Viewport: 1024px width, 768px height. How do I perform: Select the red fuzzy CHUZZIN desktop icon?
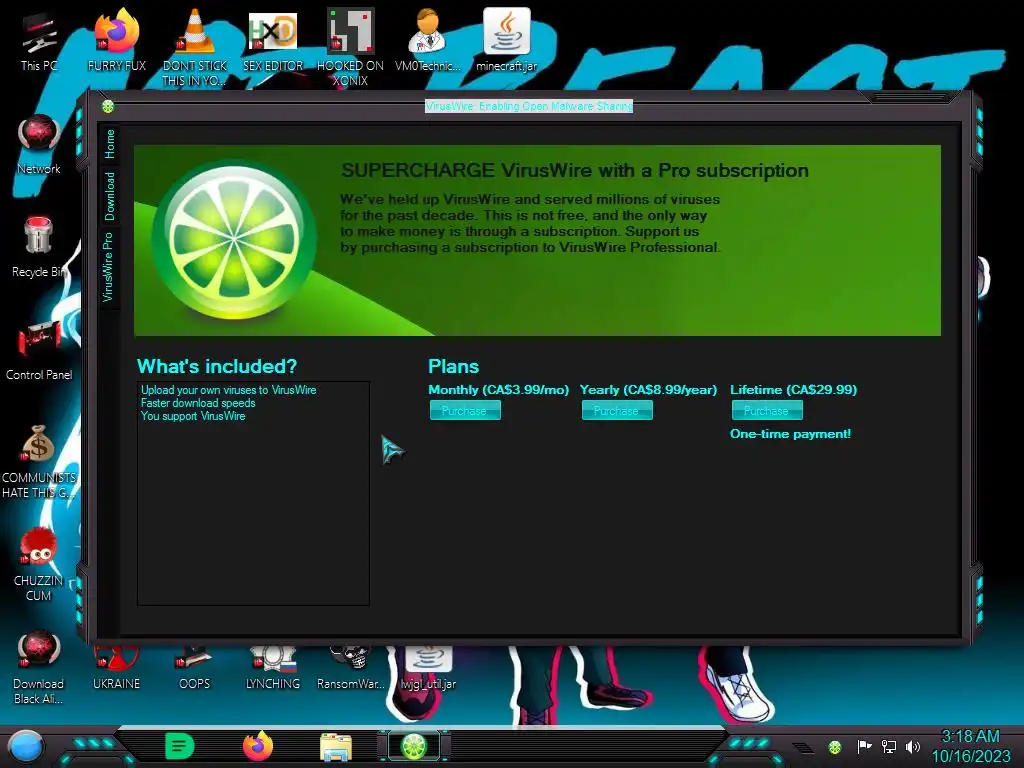39,564
